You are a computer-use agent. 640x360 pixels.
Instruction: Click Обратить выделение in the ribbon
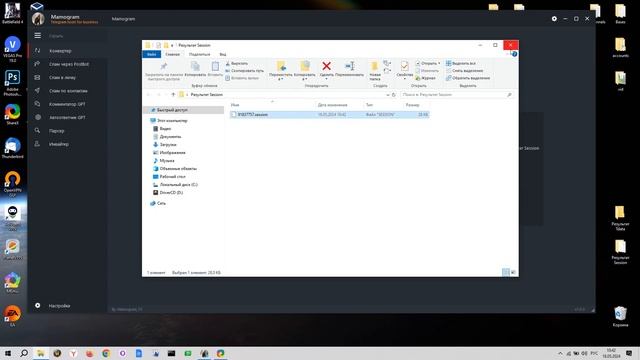click(468, 78)
